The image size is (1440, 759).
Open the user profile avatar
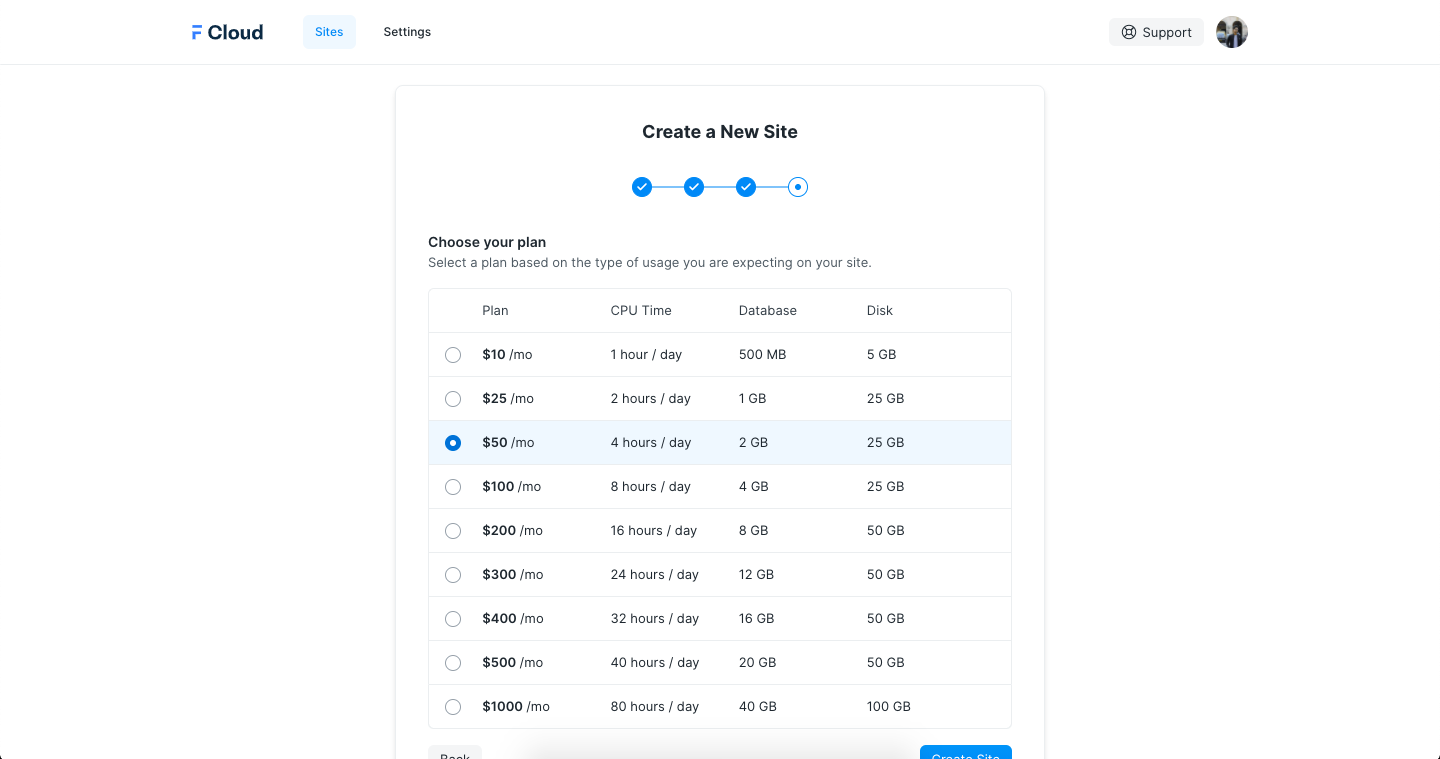click(1231, 32)
